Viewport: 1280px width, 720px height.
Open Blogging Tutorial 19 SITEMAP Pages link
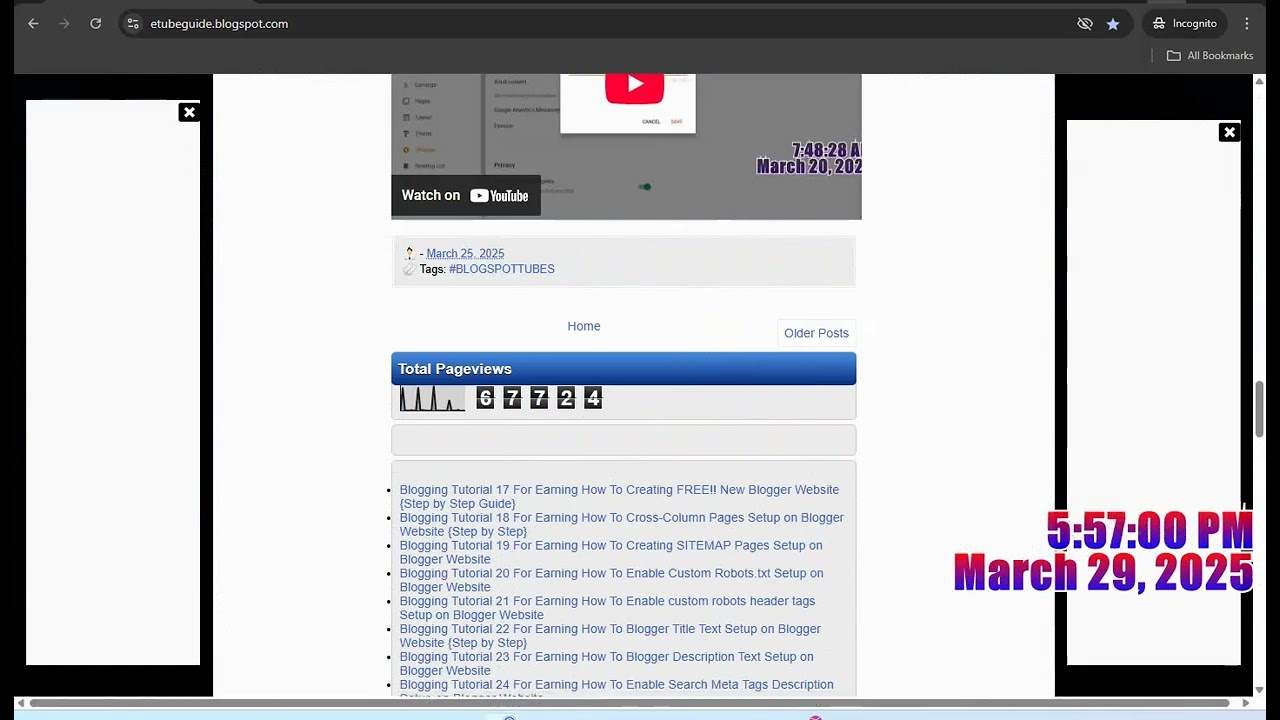point(611,552)
